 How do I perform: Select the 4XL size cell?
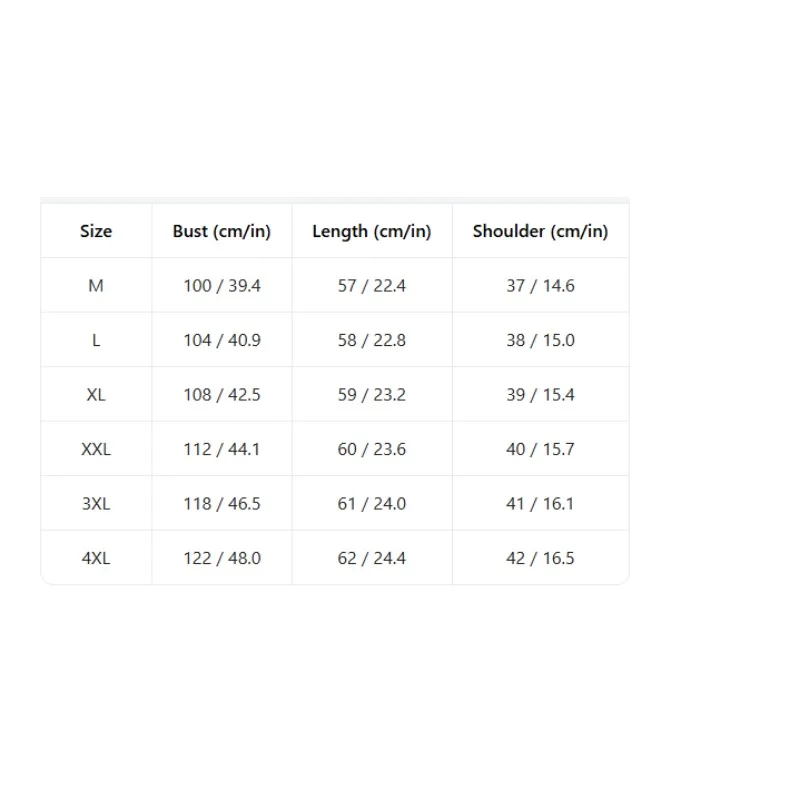pos(96,559)
